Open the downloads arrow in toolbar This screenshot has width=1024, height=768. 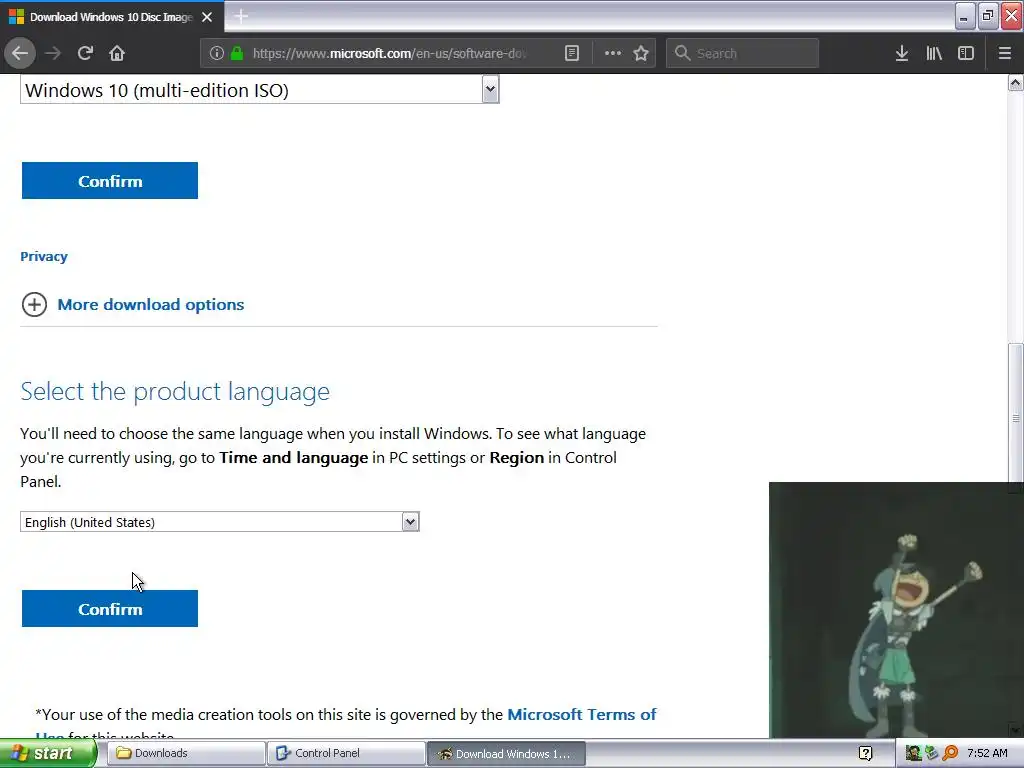pyautogui.click(x=902, y=53)
